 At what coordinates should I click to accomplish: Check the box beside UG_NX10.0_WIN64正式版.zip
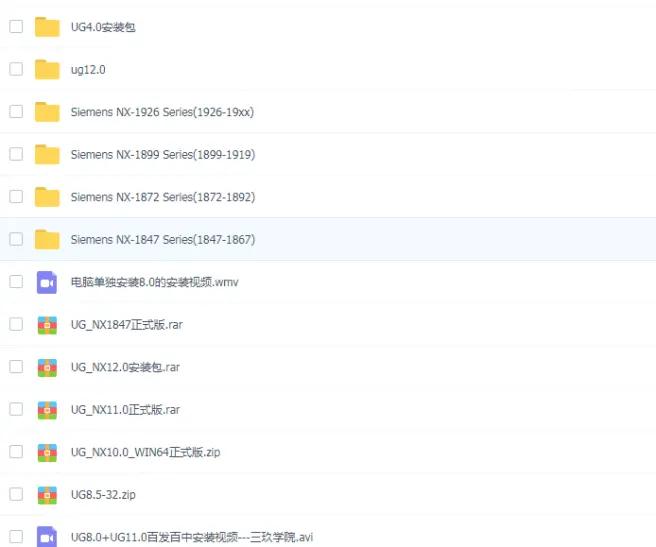tap(16, 452)
